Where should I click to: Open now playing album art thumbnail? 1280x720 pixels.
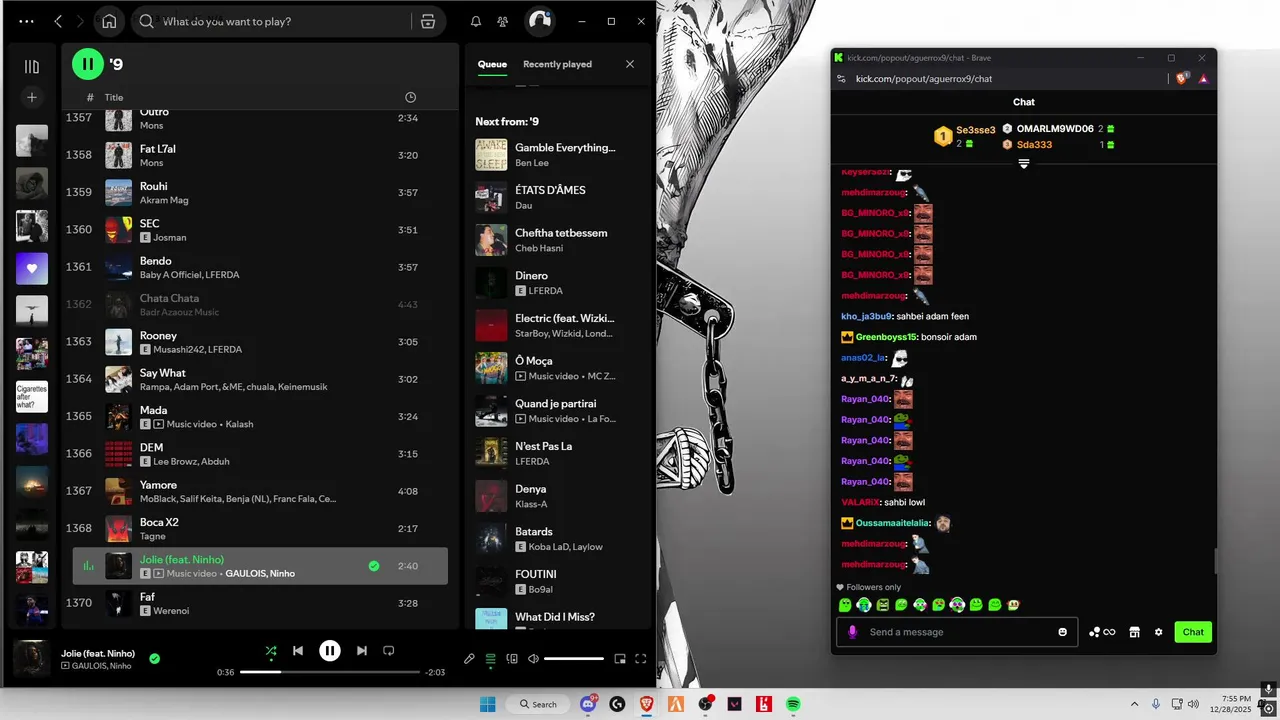[32, 659]
